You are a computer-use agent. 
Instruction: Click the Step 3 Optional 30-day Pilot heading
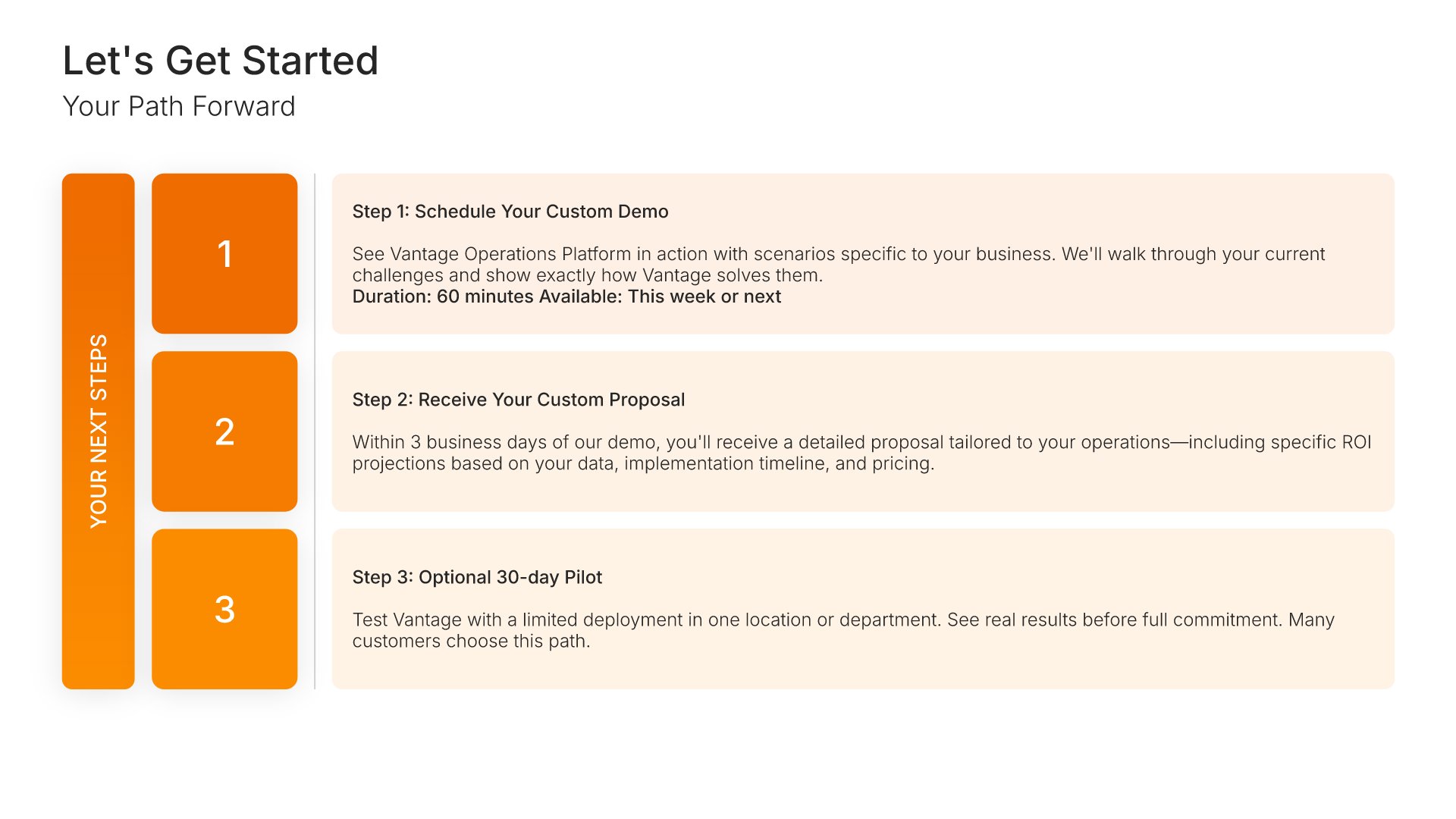tap(477, 577)
